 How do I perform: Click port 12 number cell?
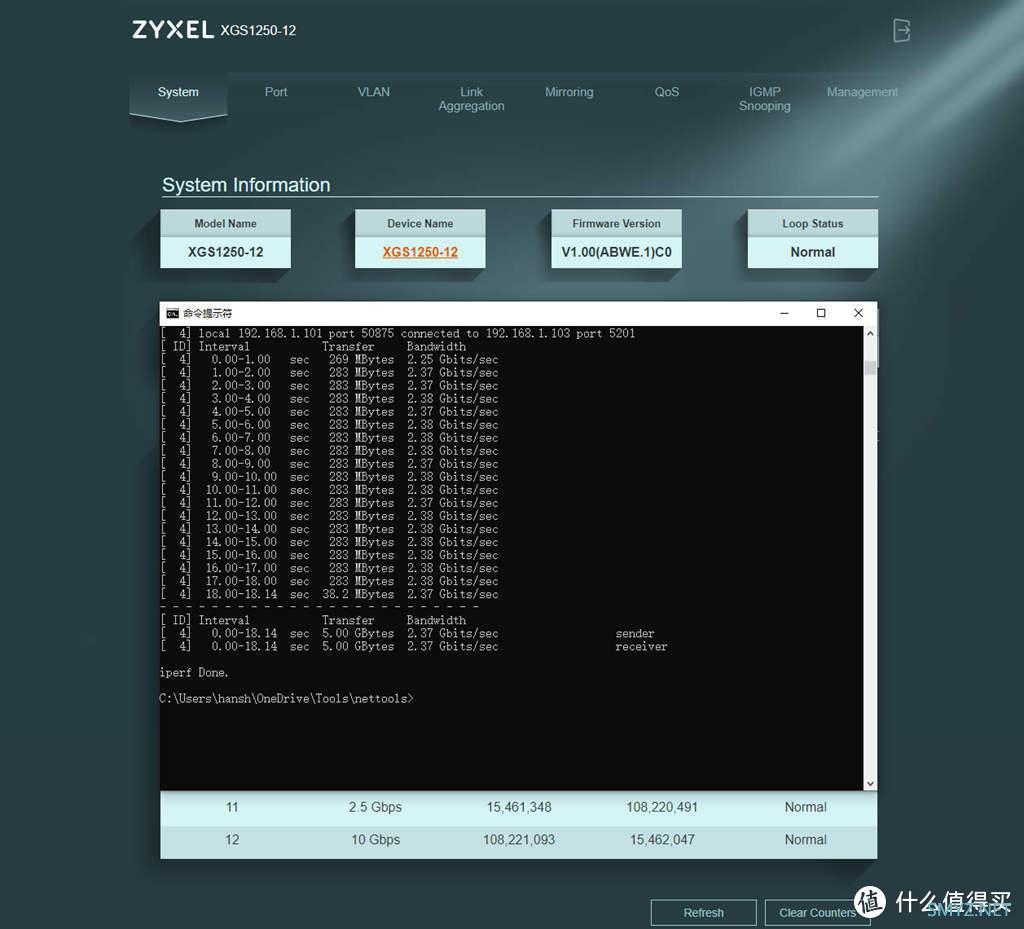click(232, 840)
